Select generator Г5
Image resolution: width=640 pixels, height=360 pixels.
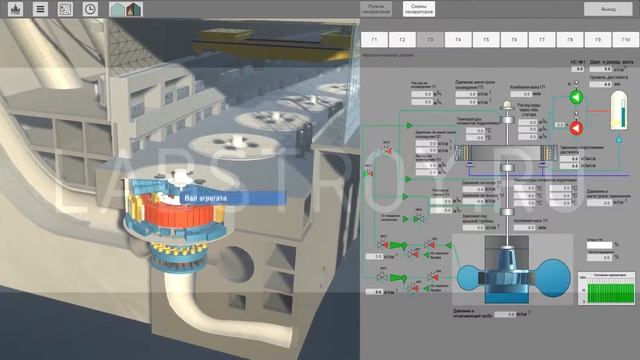tap(486, 40)
